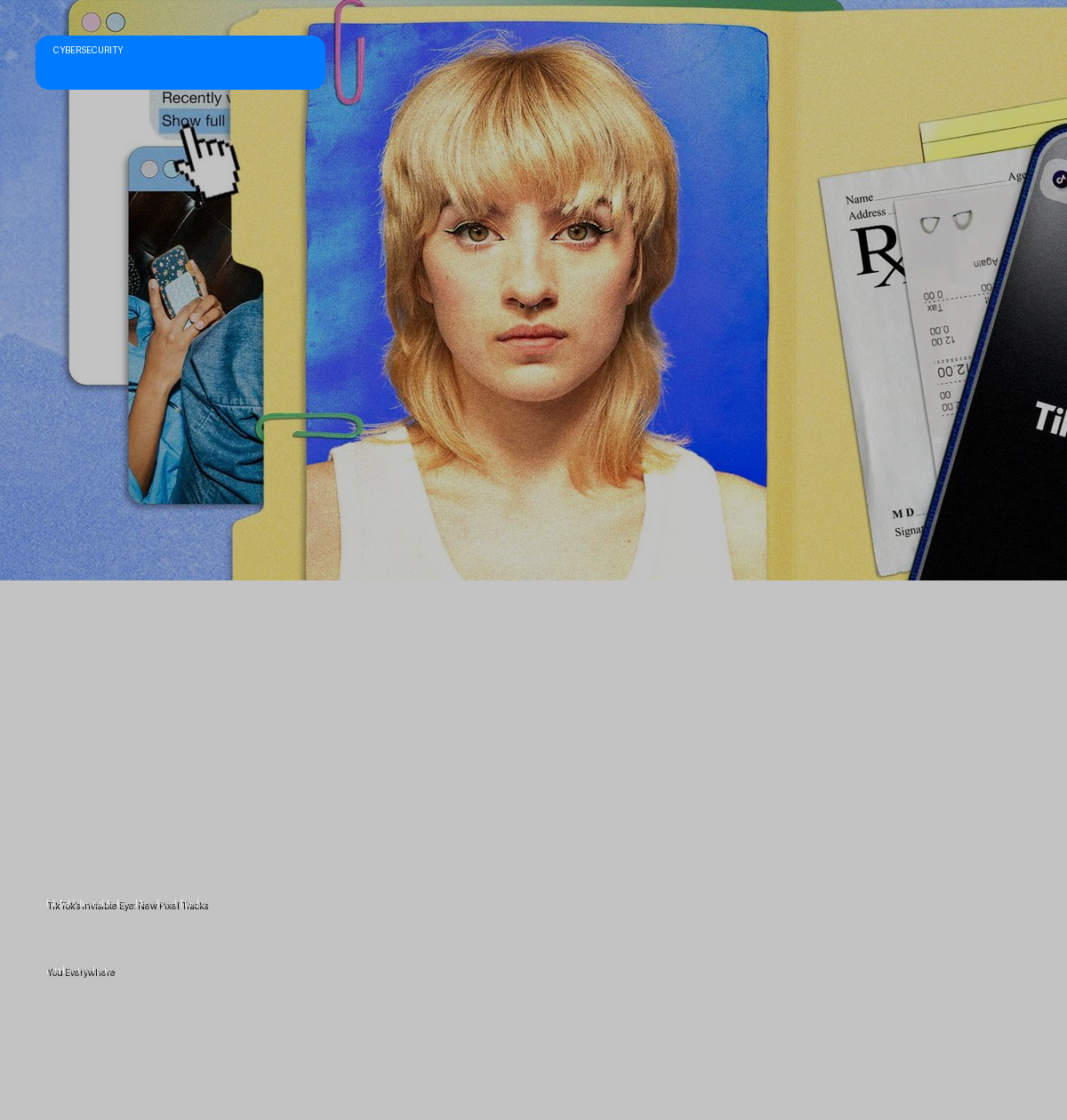The image size is (1067, 1120).
Task: Click the "You Everywhere" headline text
Action: point(79,970)
